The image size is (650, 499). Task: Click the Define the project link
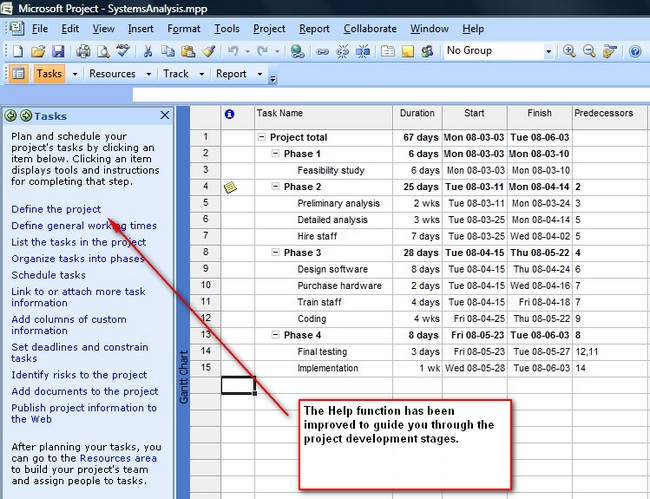click(56, 209)
